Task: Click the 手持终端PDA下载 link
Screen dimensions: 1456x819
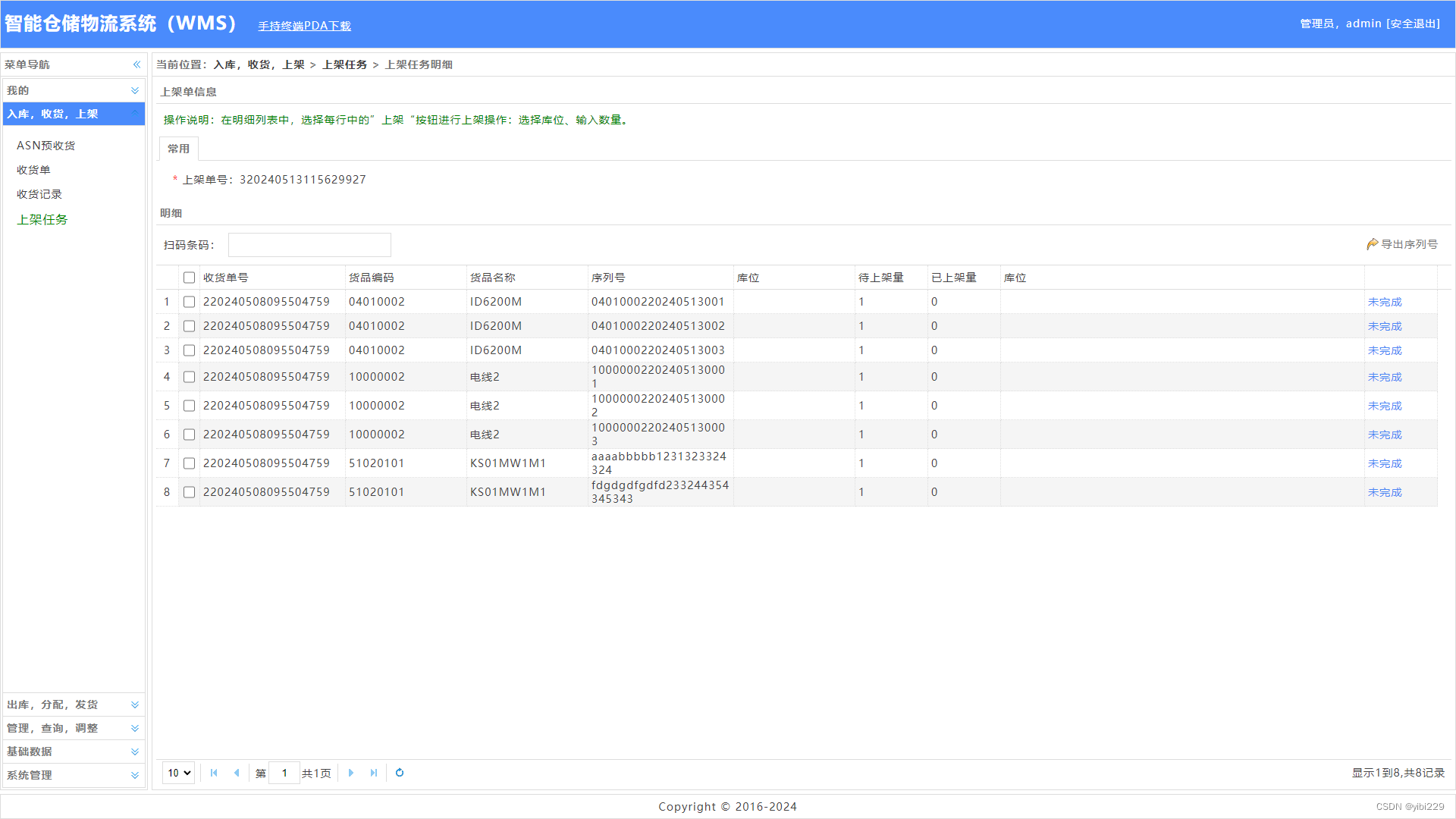Action: 304,25
